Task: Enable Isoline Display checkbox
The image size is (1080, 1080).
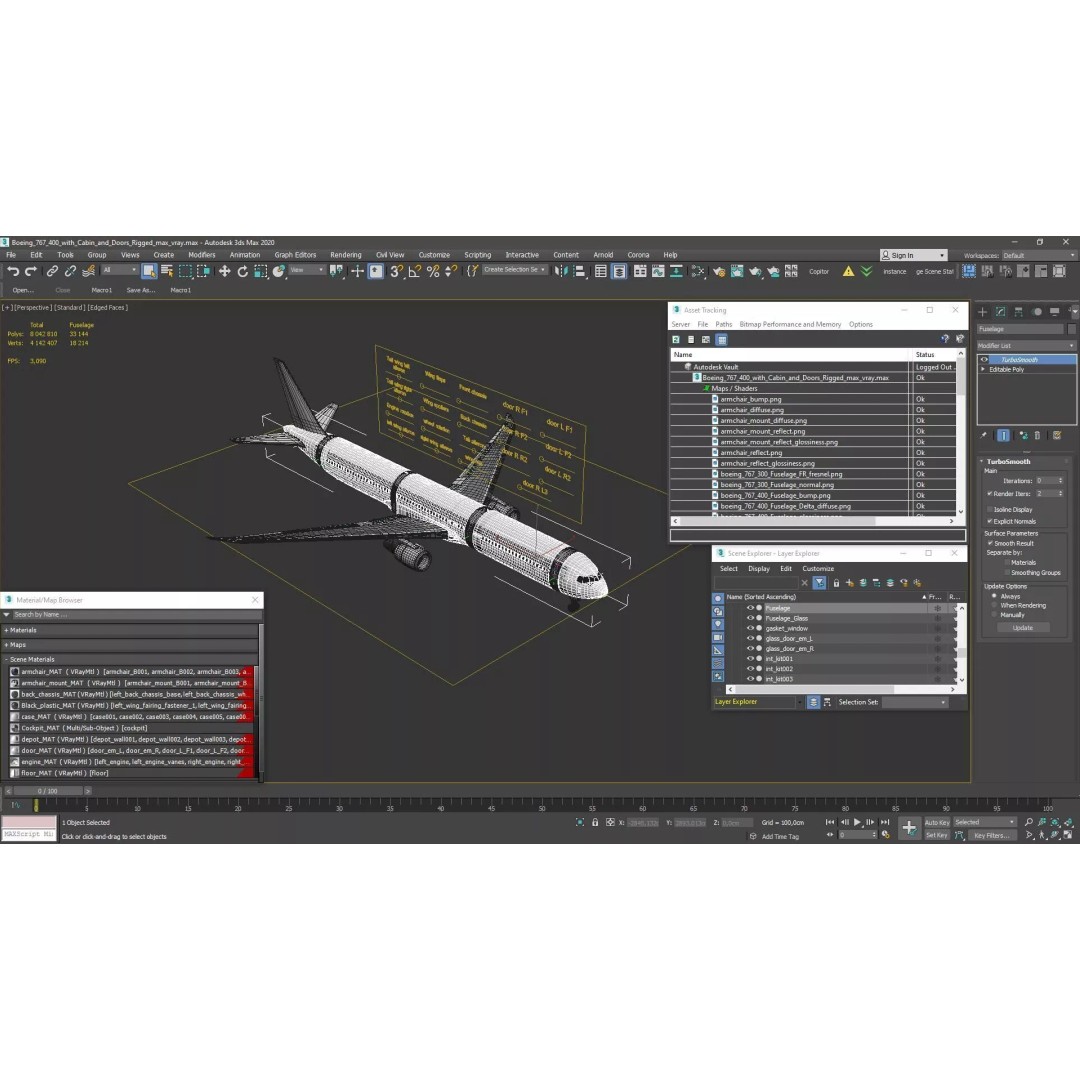Action: [990, 510]
